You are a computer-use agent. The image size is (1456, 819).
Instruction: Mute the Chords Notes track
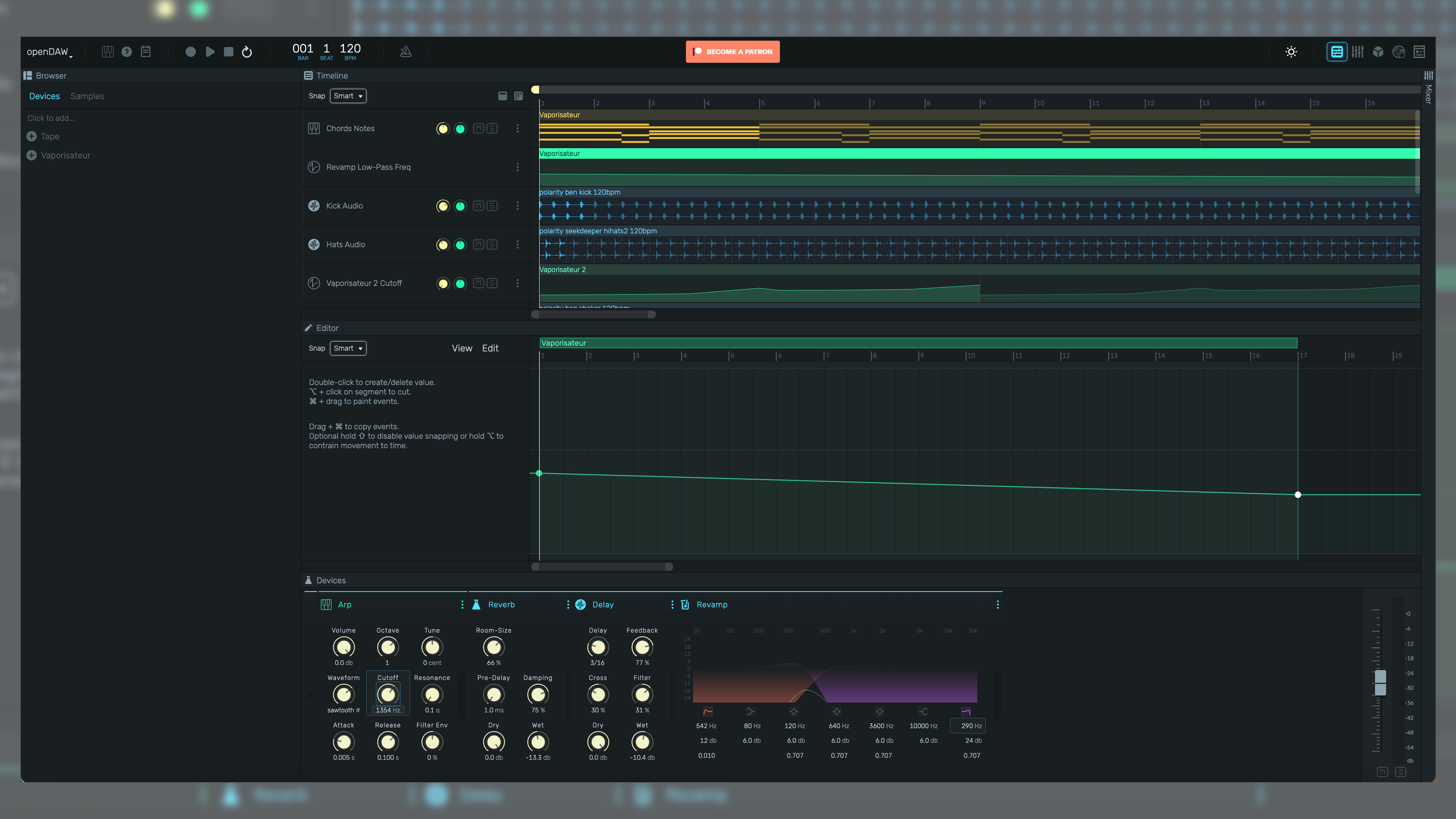click(x=478, y=129)
